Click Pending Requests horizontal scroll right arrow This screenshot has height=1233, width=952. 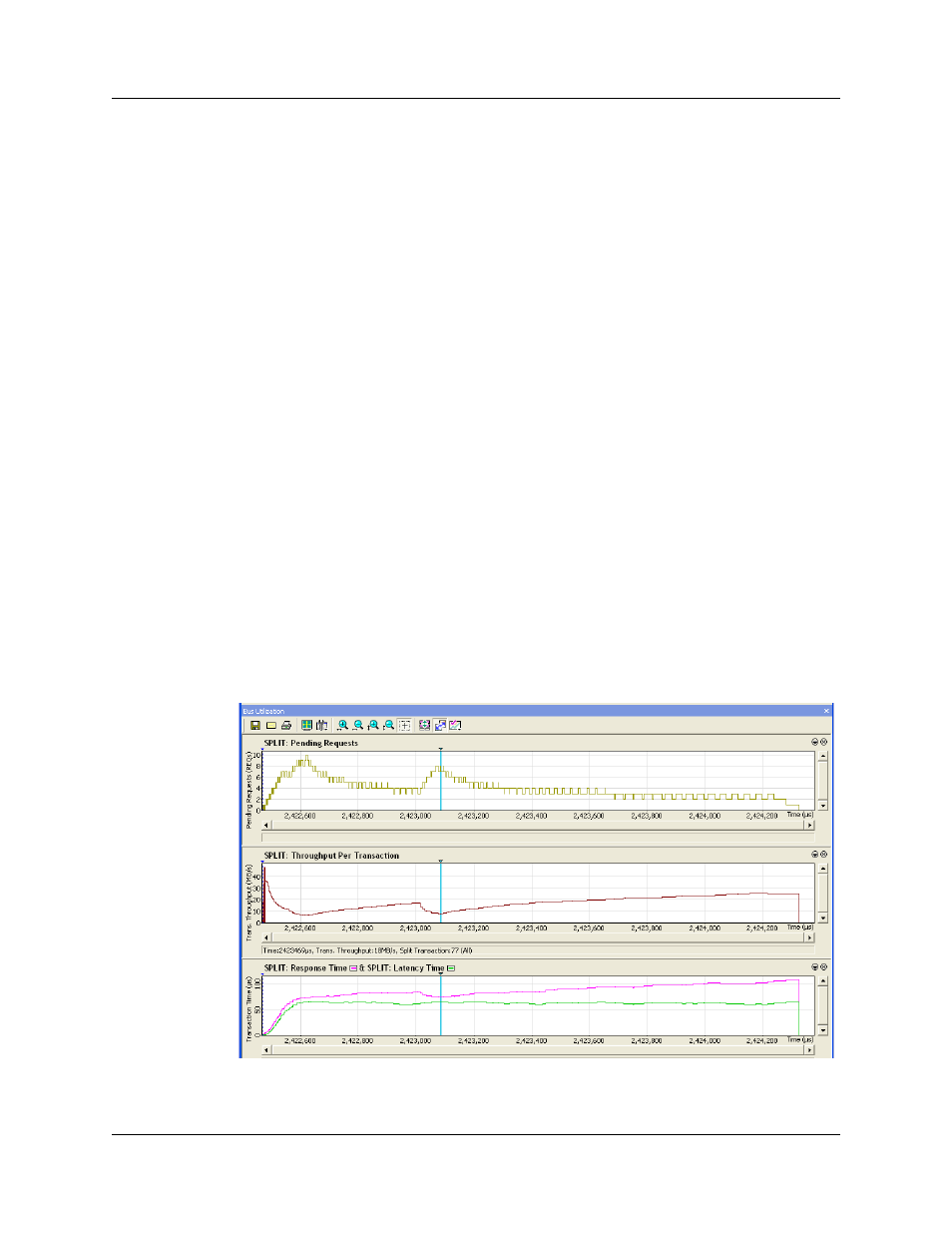coord(809,825)
